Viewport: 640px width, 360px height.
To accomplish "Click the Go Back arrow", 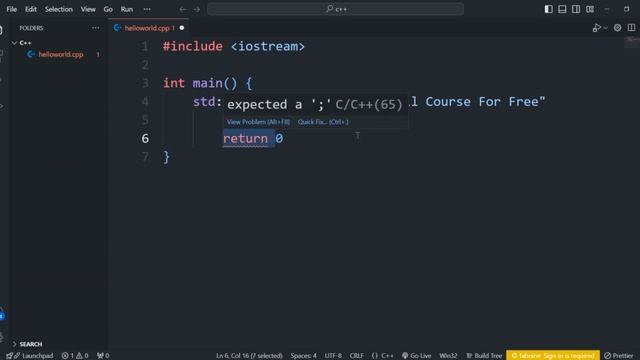I will 183,9.
